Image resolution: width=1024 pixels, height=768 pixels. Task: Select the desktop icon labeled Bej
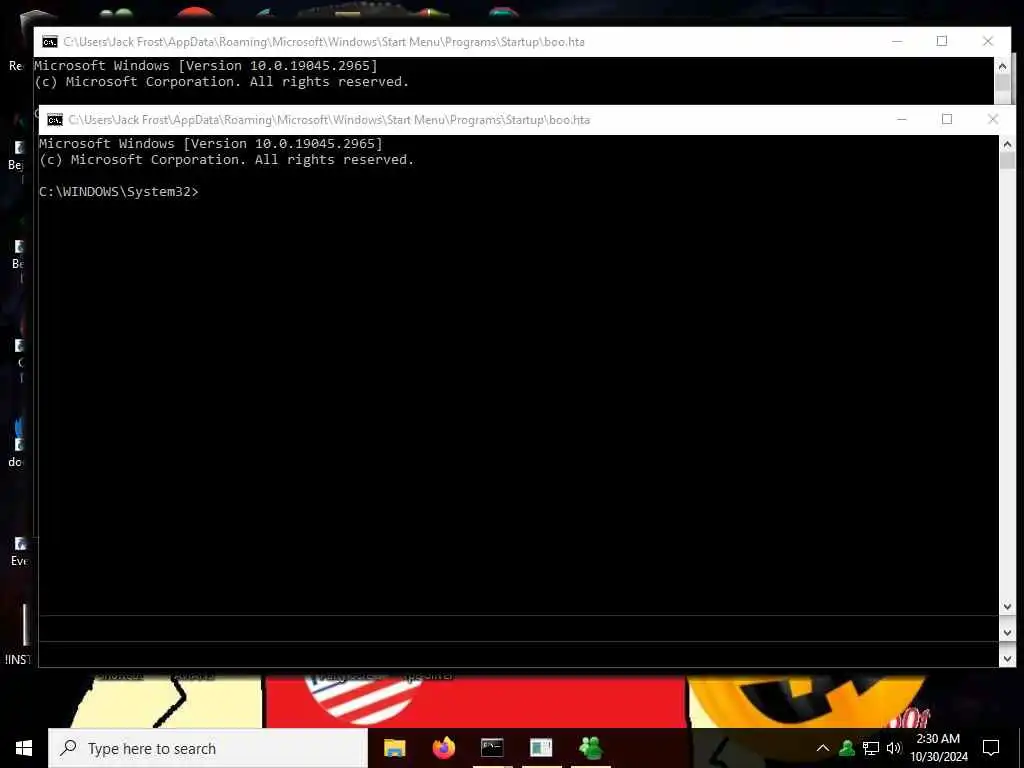16,156
